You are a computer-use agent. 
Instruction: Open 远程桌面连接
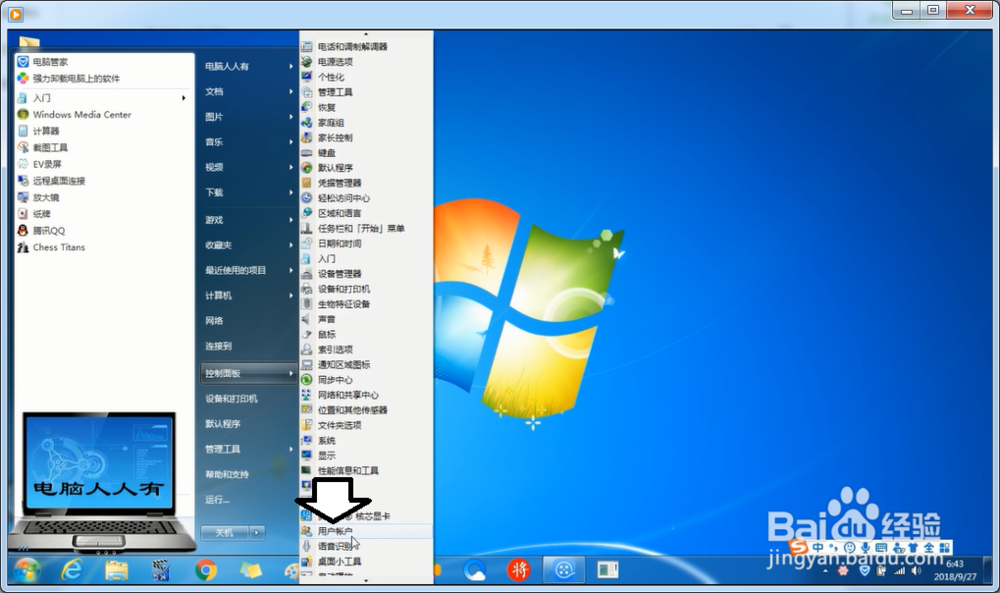click(x=51, y=180)
